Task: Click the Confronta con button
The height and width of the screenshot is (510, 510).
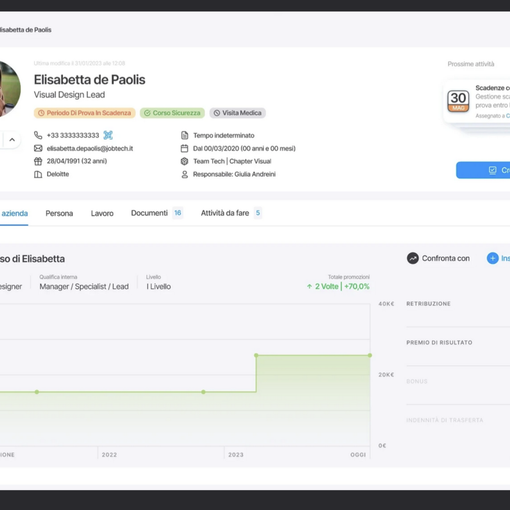Action: (x=438, y=258)
